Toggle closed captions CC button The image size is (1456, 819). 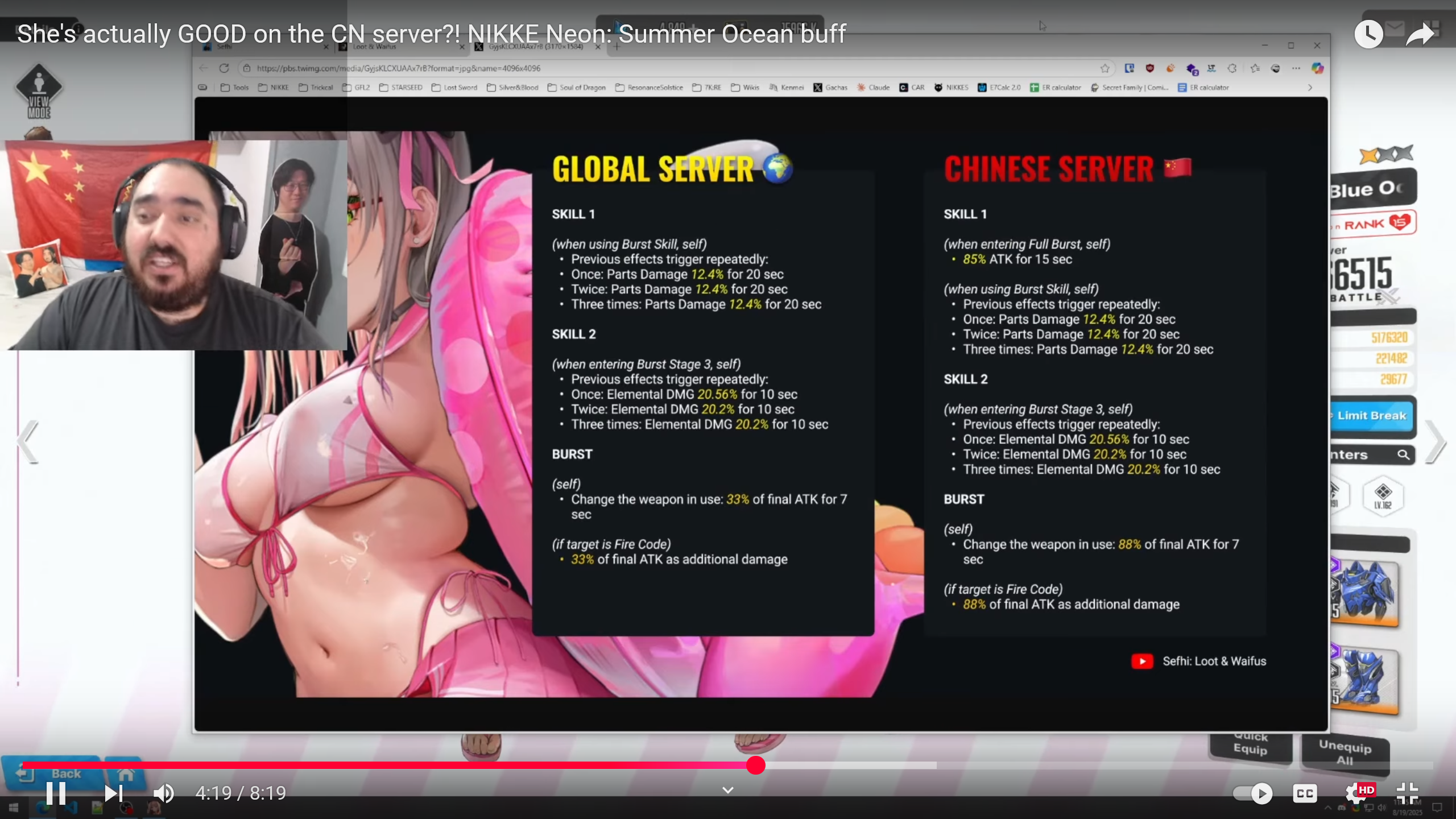tap(1305, 793)
